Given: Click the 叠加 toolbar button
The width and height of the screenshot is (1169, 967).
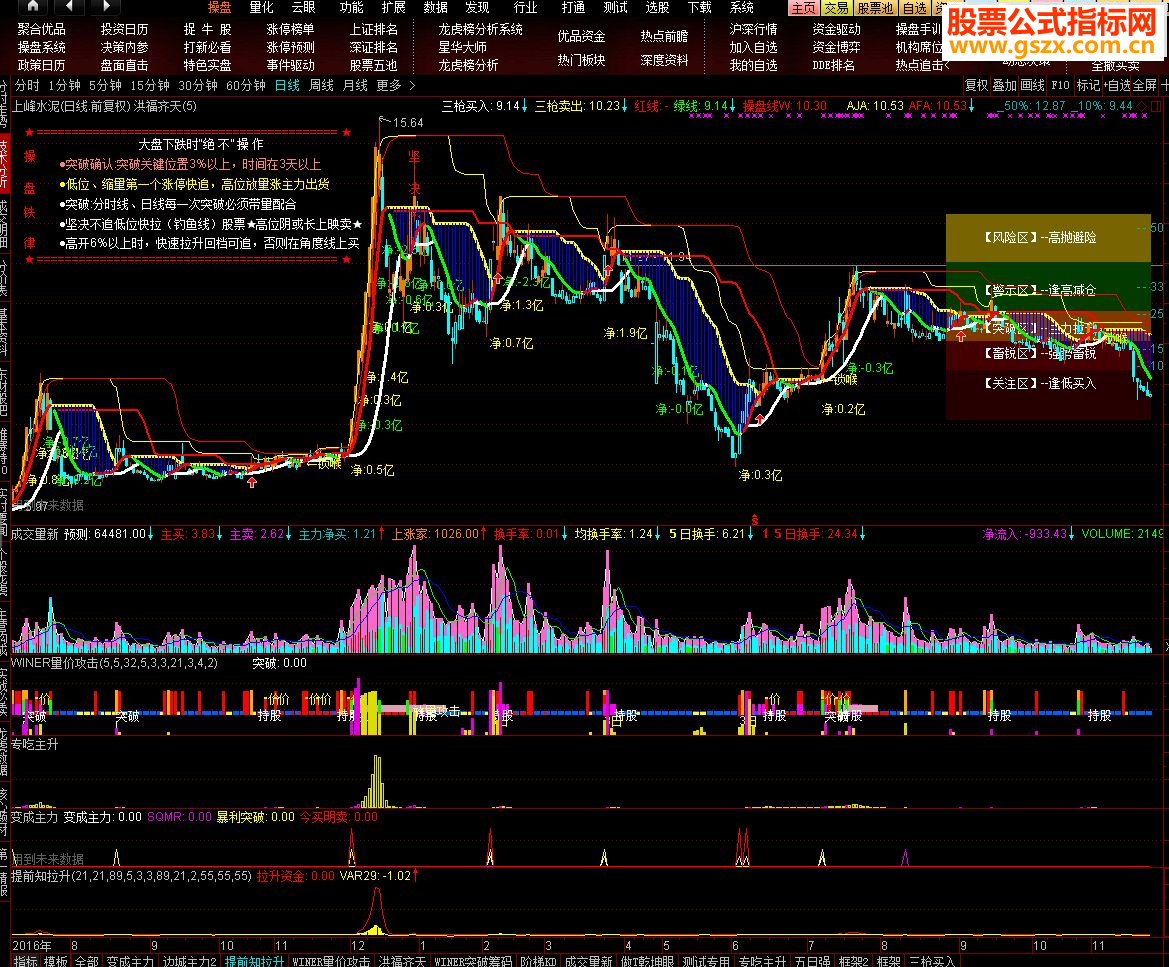Looking at the screenshot, I should [1004, 86].
